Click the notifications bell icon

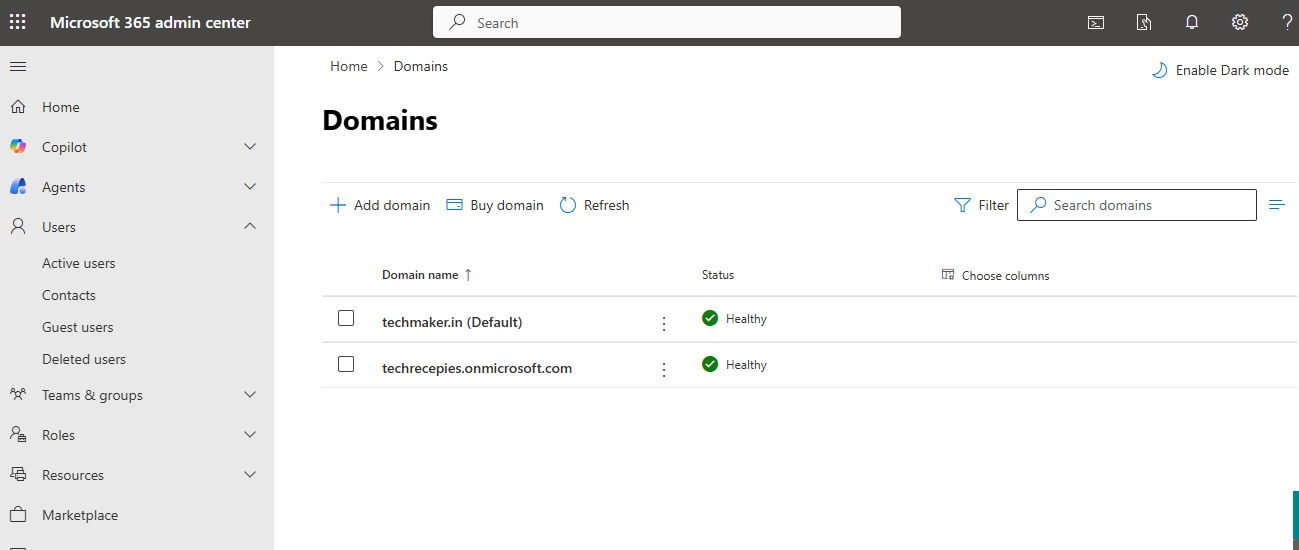pyautogui.click(x=1192, y=22)
